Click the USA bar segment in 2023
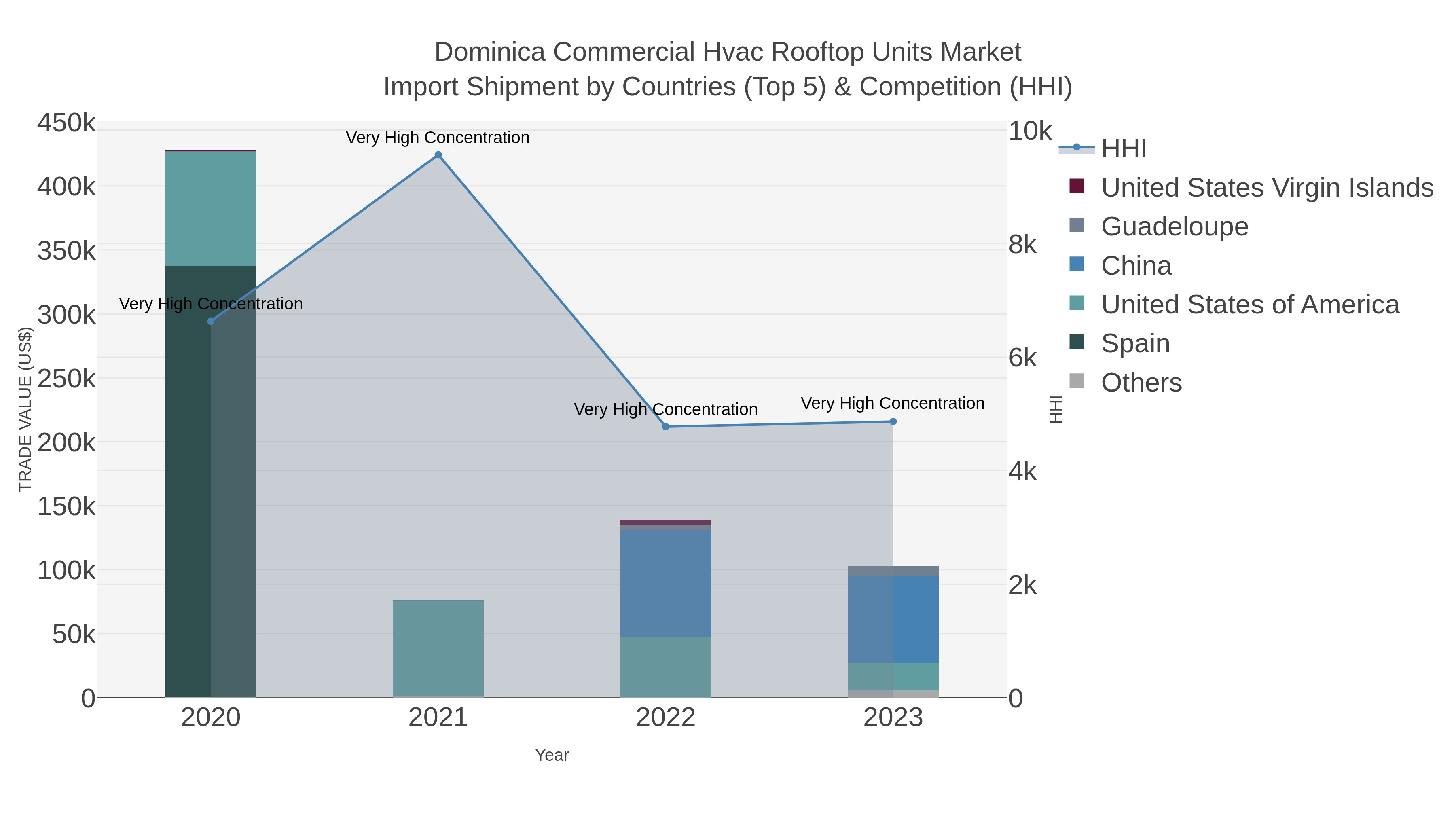The width and height of the screenshot is (1456, 819). pyautogui.click(x=893, y=677)
